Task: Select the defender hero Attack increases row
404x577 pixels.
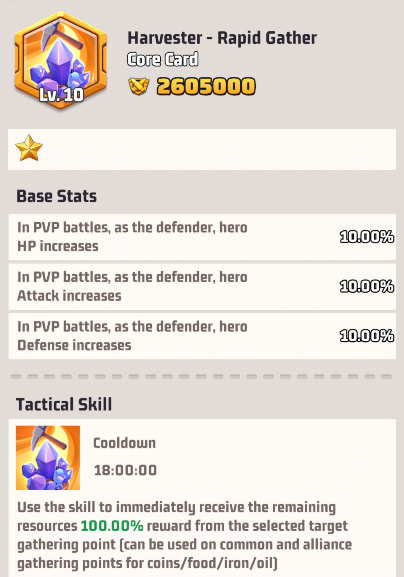Action: click(x=202, y=286)
